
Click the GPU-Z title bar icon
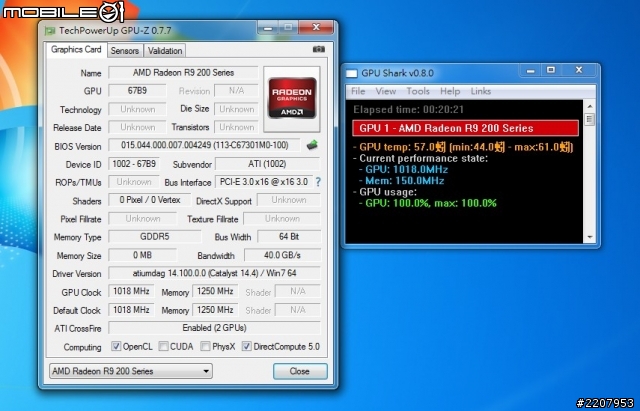click(50, 31)
